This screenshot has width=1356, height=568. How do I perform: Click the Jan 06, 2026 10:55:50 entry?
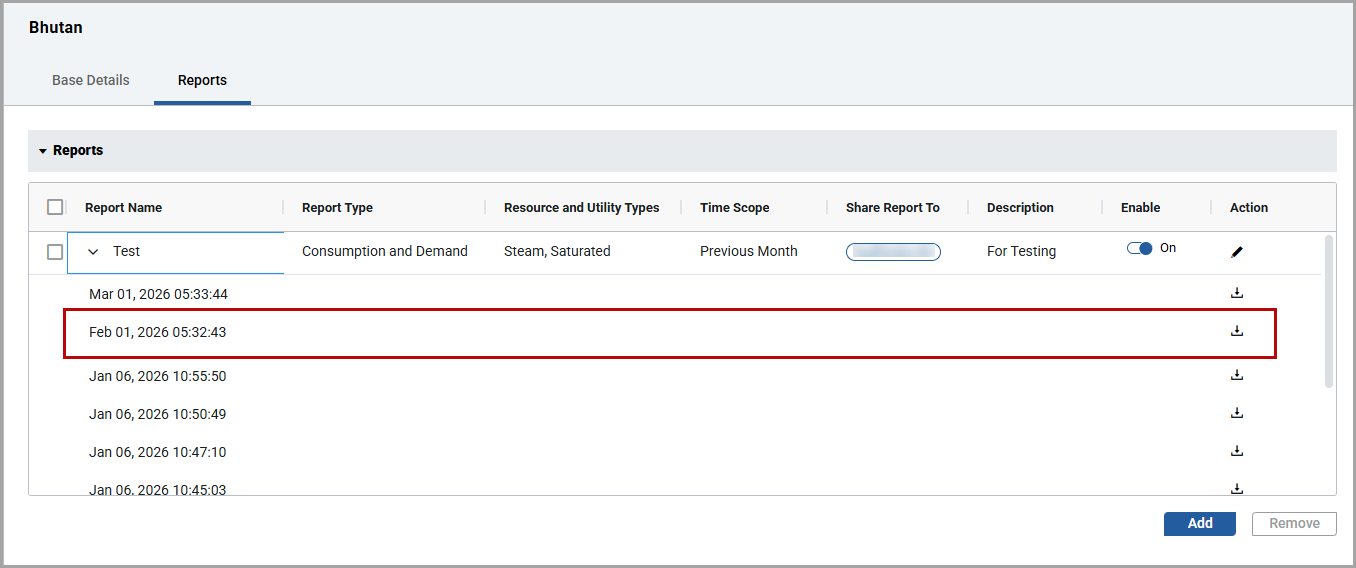click(158, 376)
